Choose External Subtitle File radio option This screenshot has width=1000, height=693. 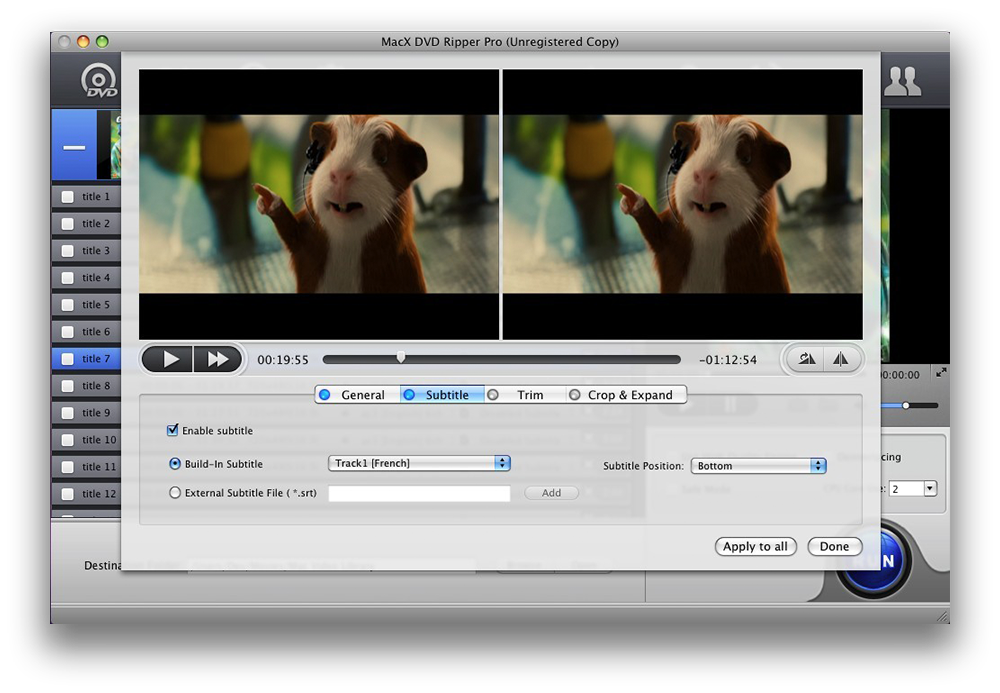pyautogui.click(x=175, y=493)
